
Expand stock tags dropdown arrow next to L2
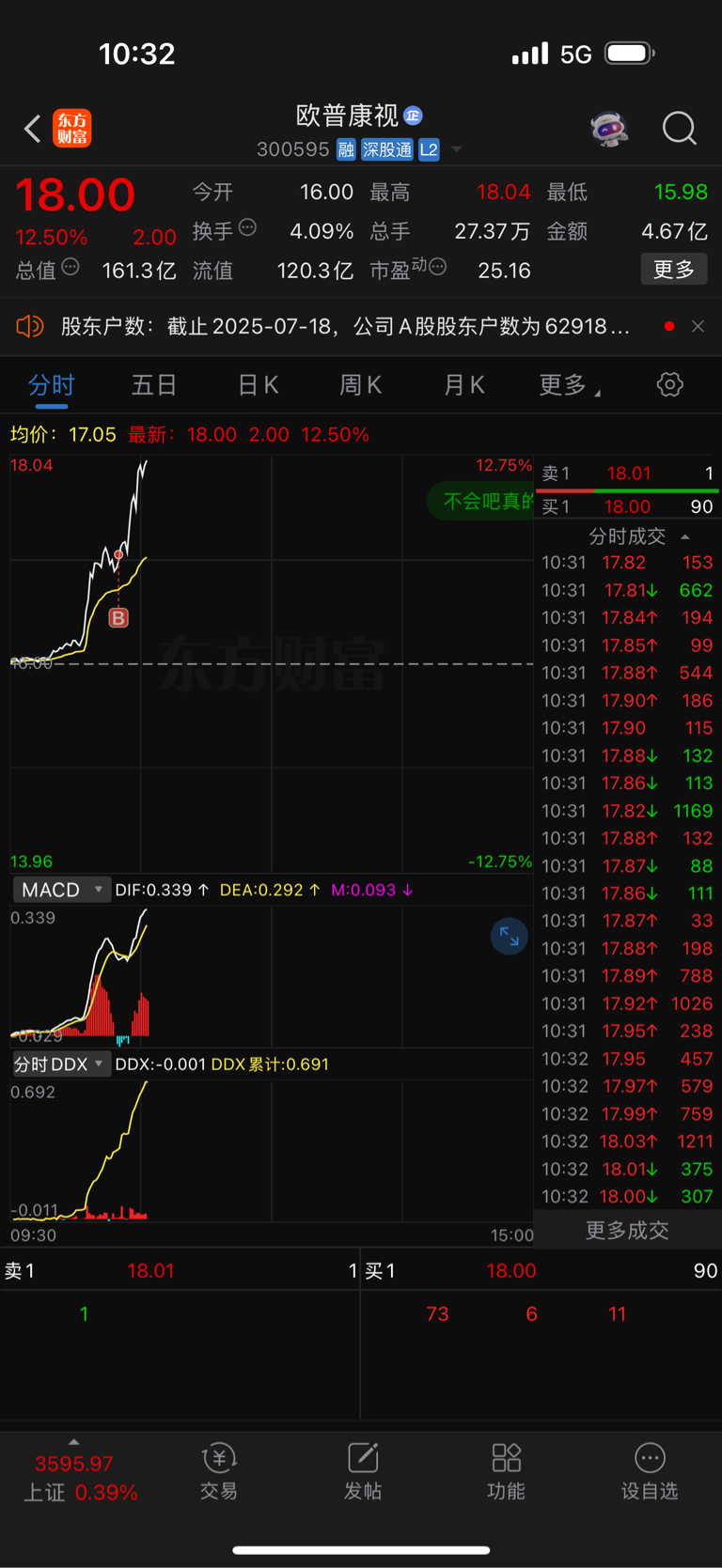point(457,149)
